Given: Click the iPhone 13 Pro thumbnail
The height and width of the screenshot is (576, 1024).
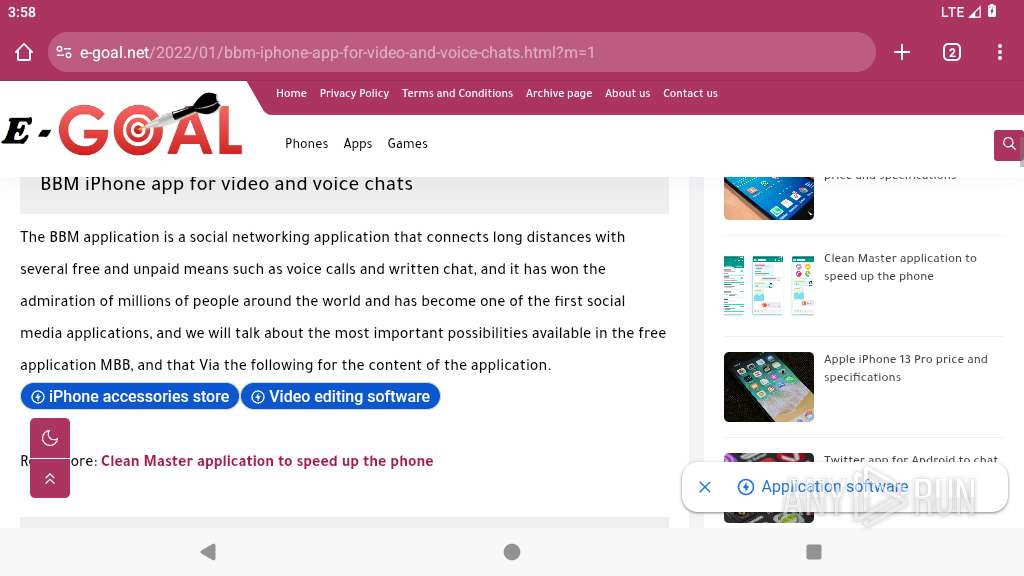Looking at the screenshot, I should pyautogui.click(x=769, y=387).
